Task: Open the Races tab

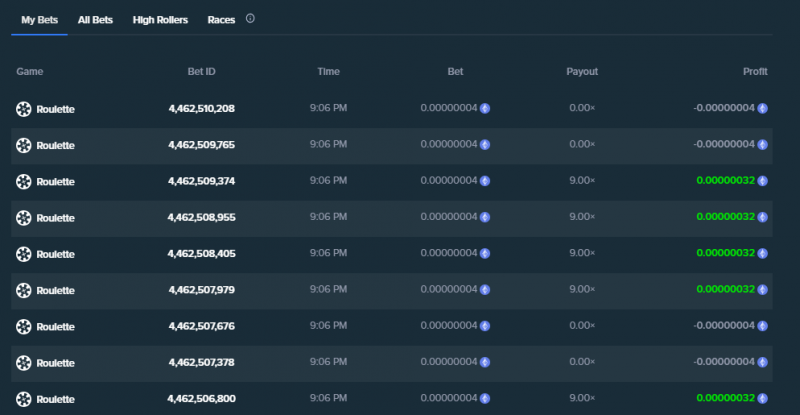Action: (221, 20)
